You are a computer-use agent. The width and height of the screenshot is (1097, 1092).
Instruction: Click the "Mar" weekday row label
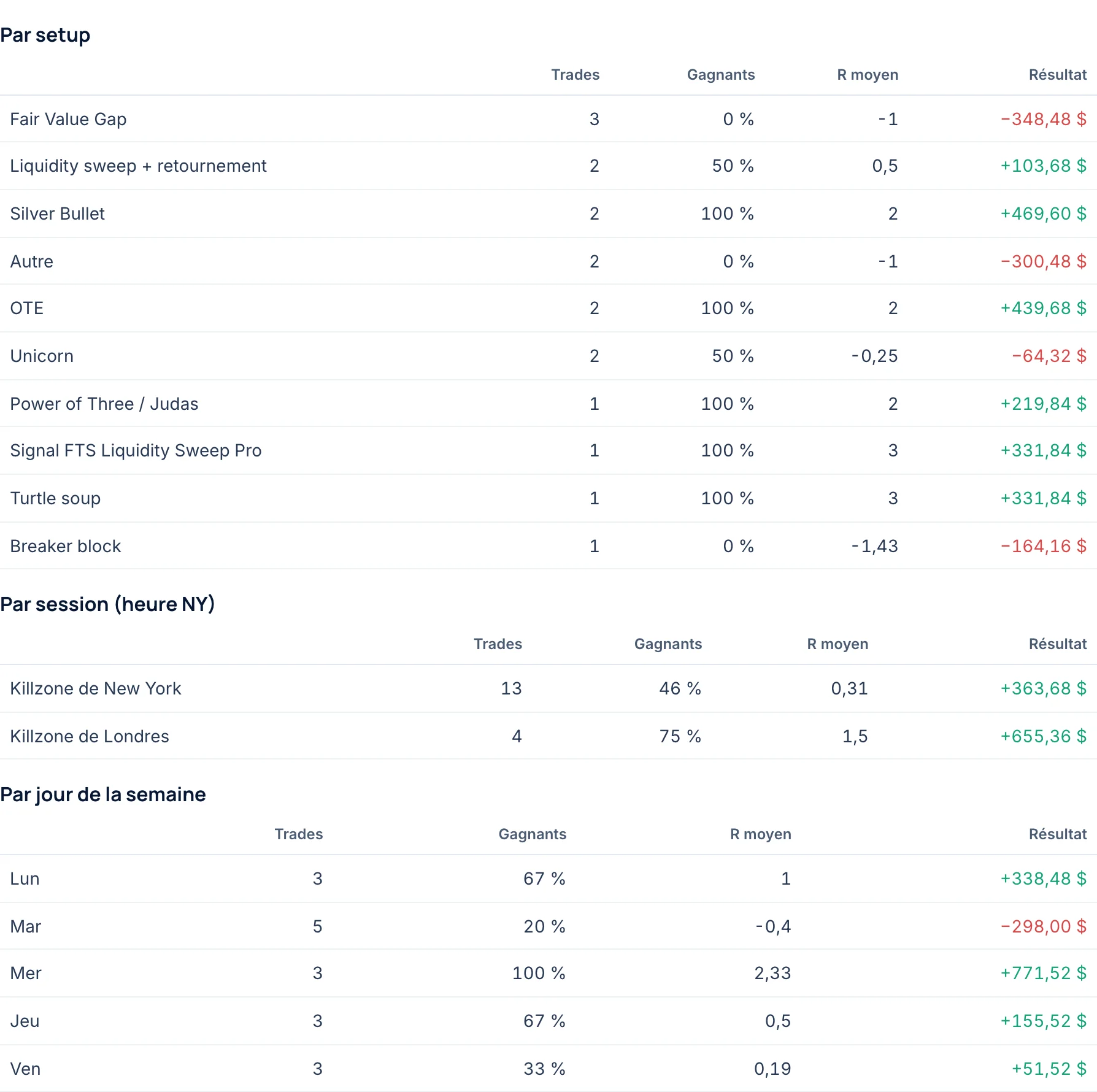tap(26, 926)
